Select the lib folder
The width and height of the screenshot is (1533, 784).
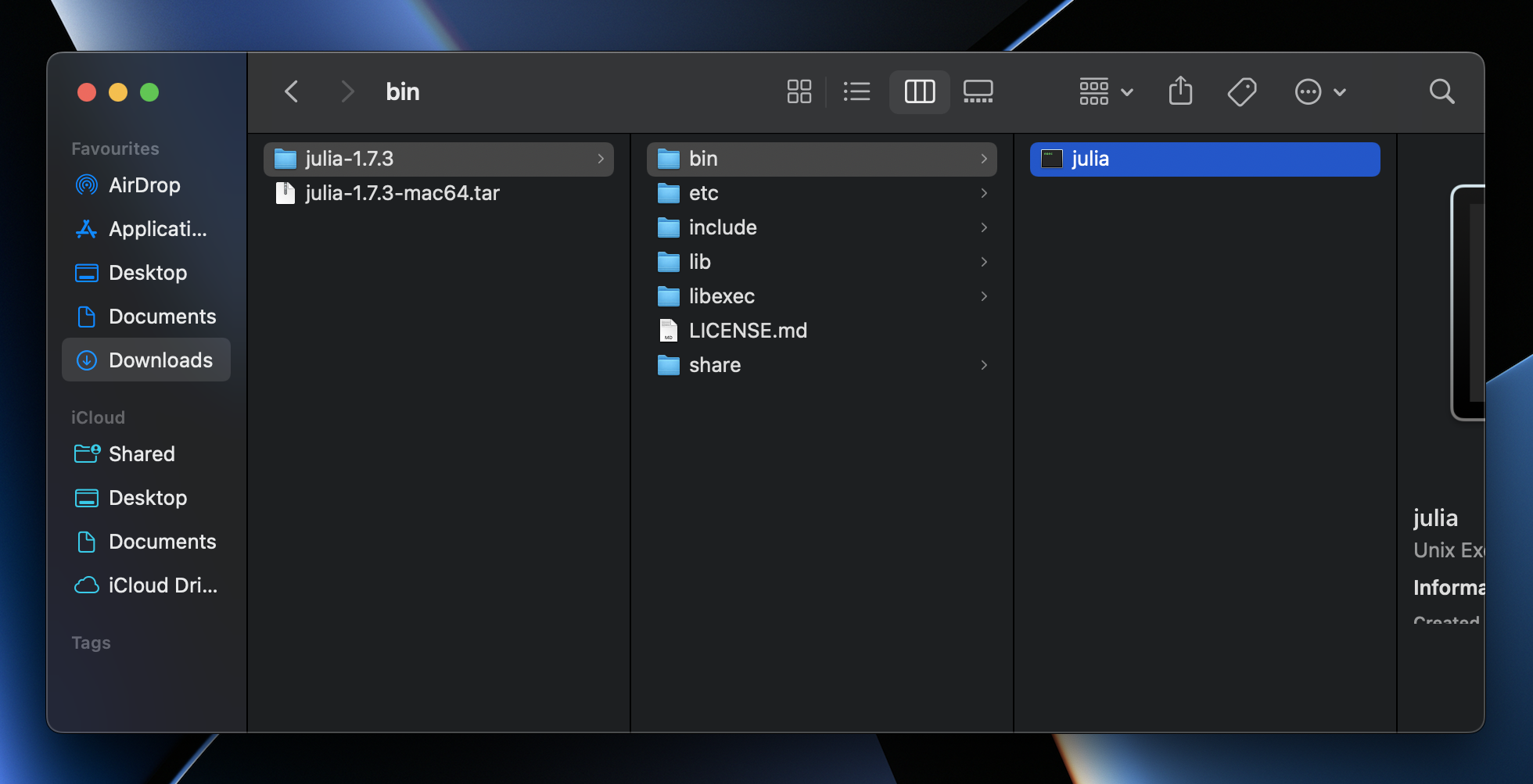(x=821, y=262)
